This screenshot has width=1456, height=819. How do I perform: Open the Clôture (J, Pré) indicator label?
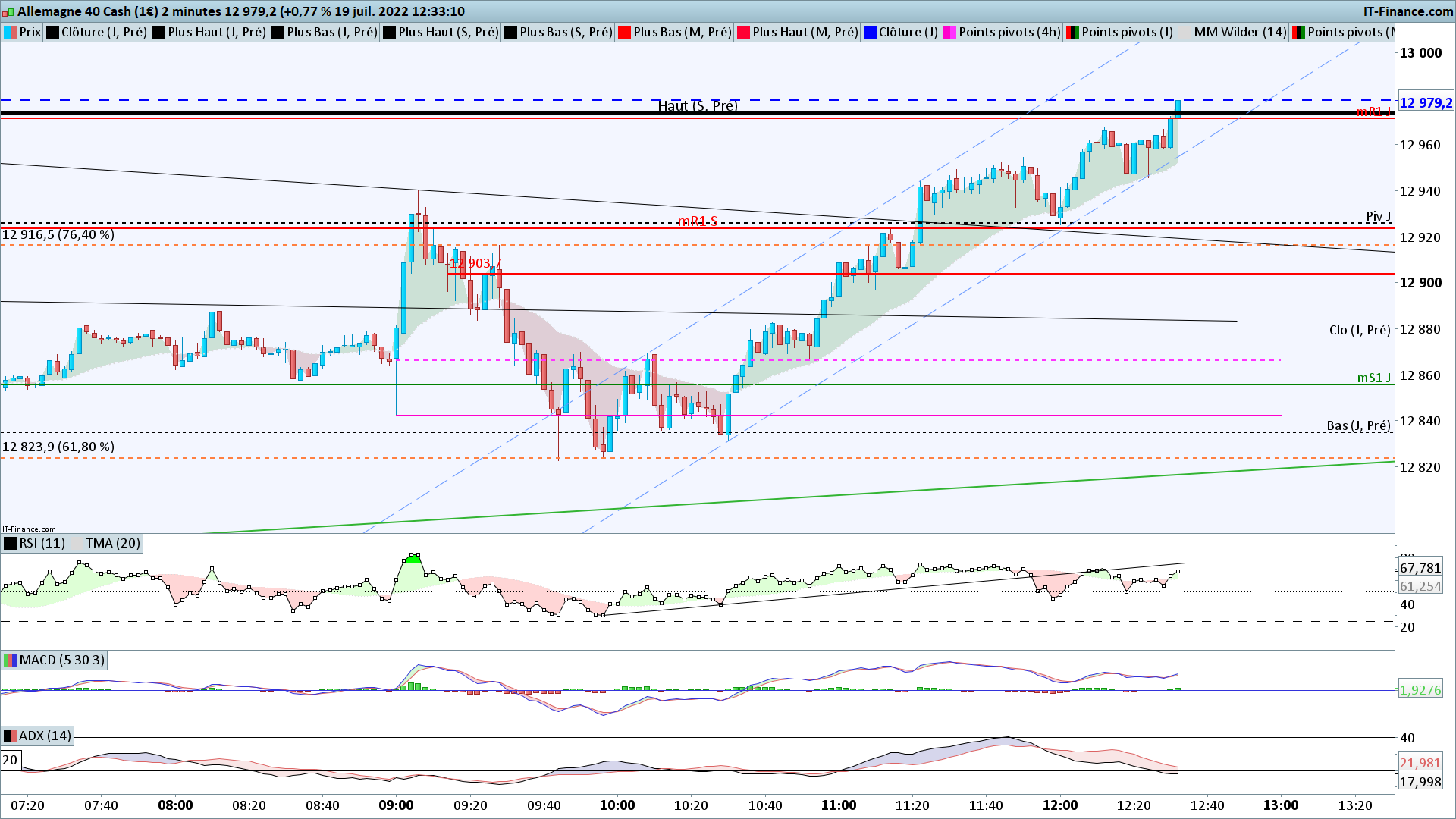103,32
